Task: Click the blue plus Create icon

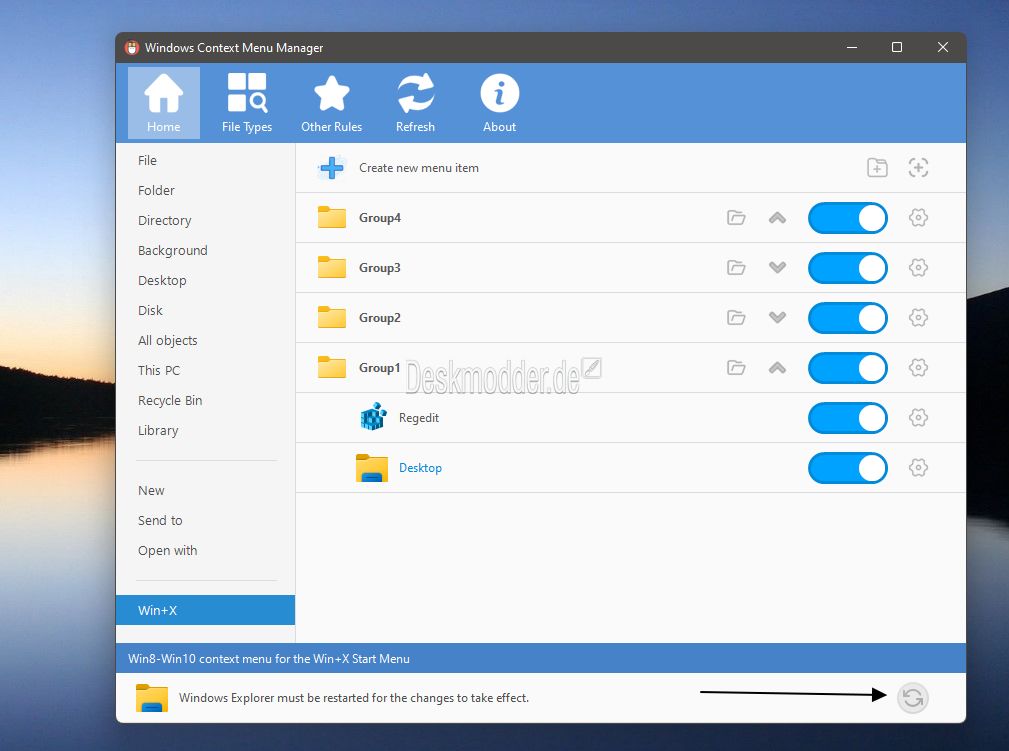Action: [x=332, y=168]
